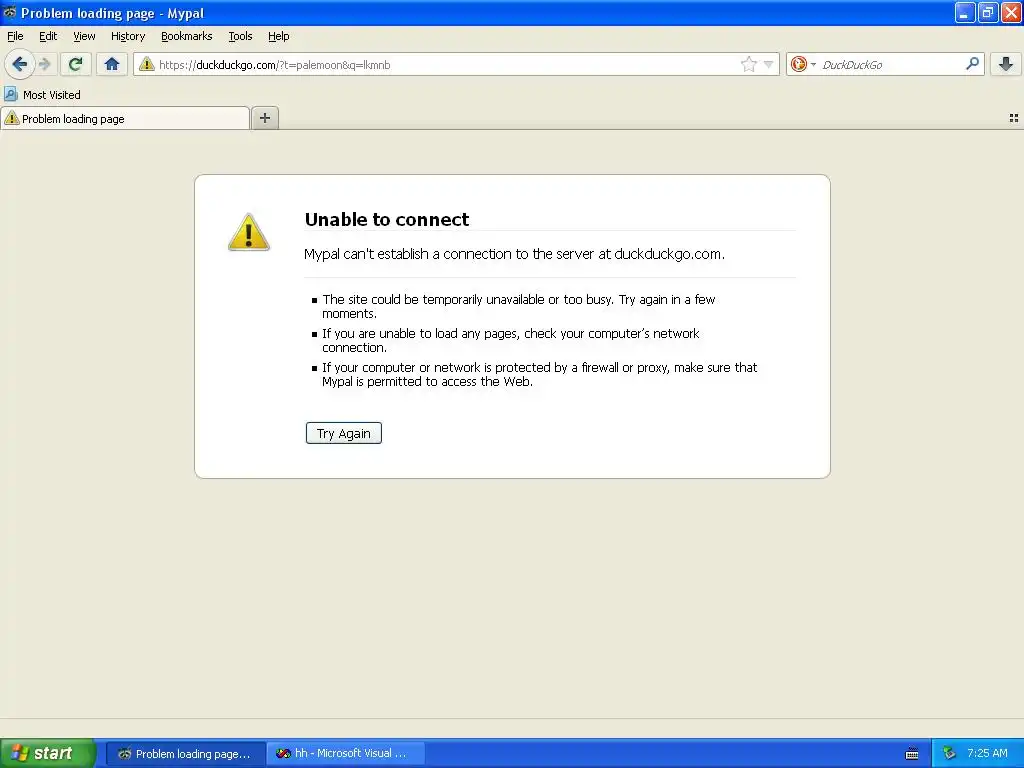Click the Mypal raccoon title bar icon

point(10,12)
